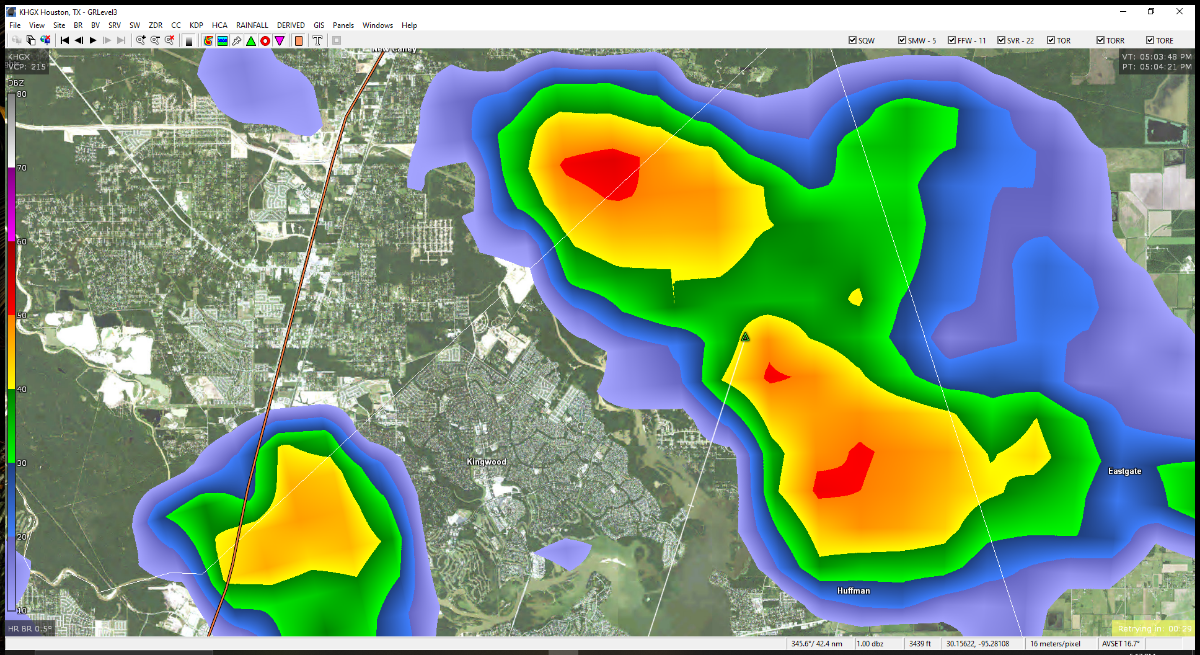Image resolution: width=1200 pixels, height=655 pixels.
Task: Click the magnifier icon with red X
Action: [170, 40]
